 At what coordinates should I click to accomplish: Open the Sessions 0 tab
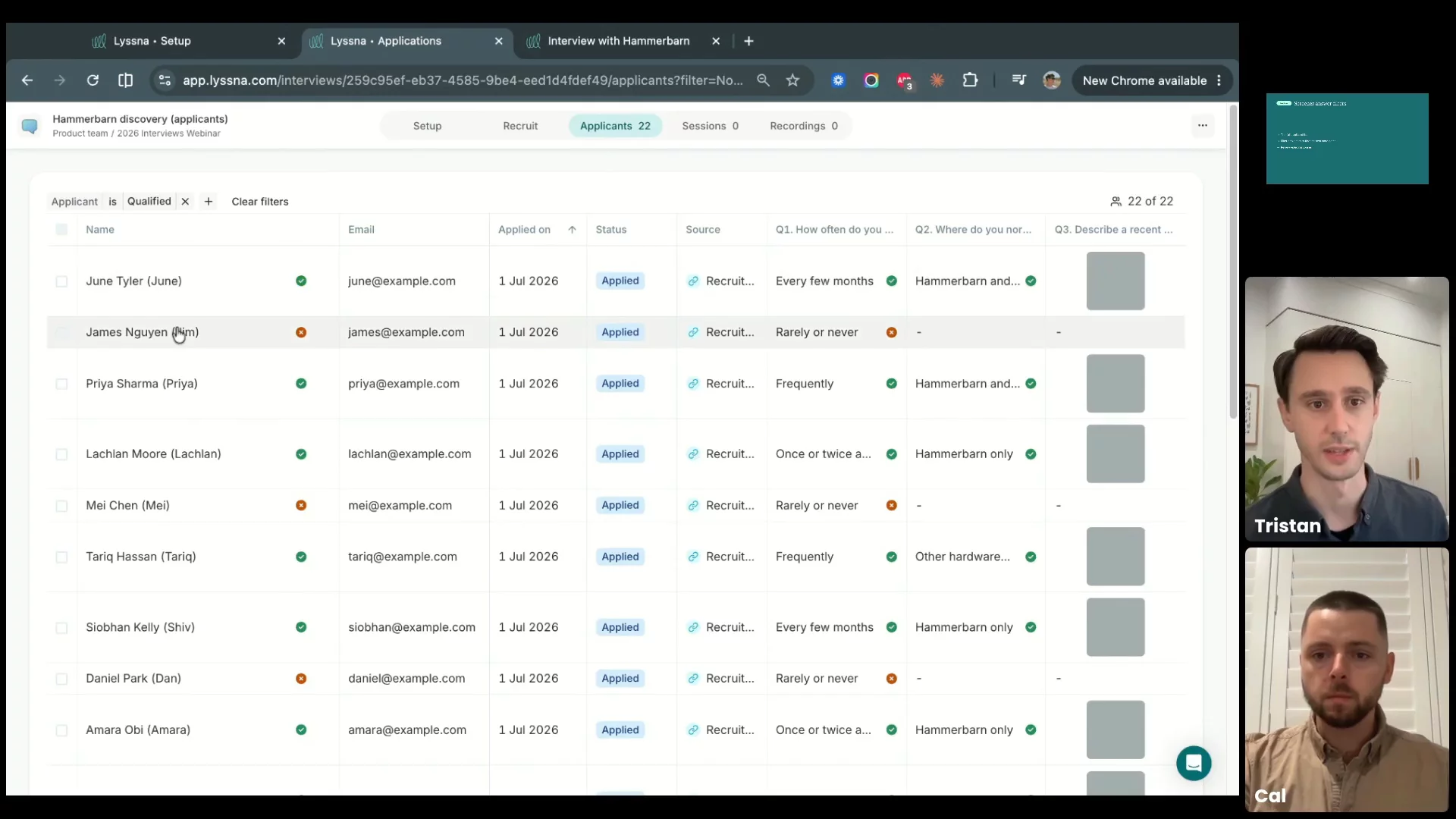click(710, 126)
